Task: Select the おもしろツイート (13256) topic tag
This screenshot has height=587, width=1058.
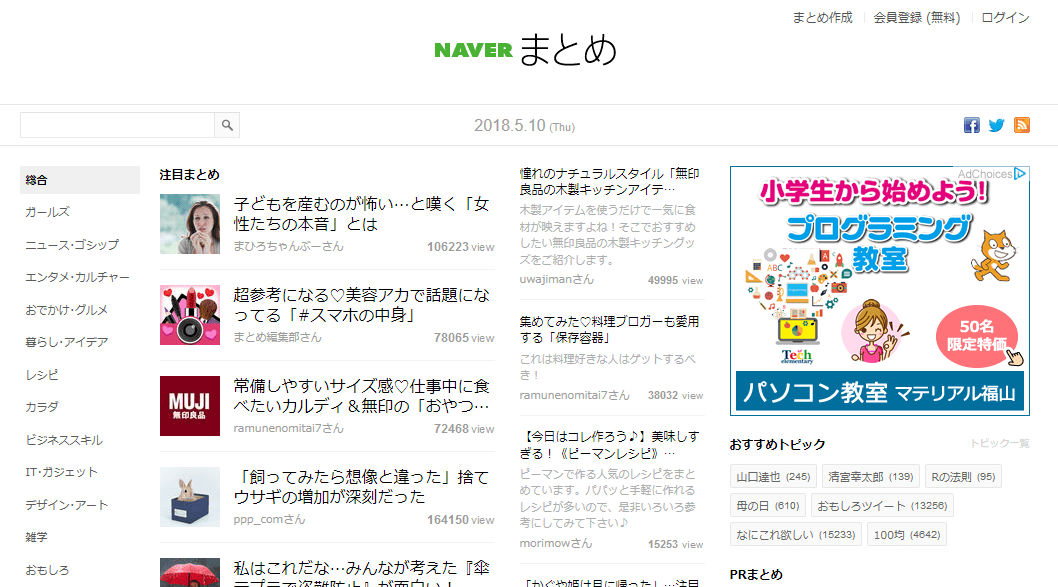Action: point(882,505)
